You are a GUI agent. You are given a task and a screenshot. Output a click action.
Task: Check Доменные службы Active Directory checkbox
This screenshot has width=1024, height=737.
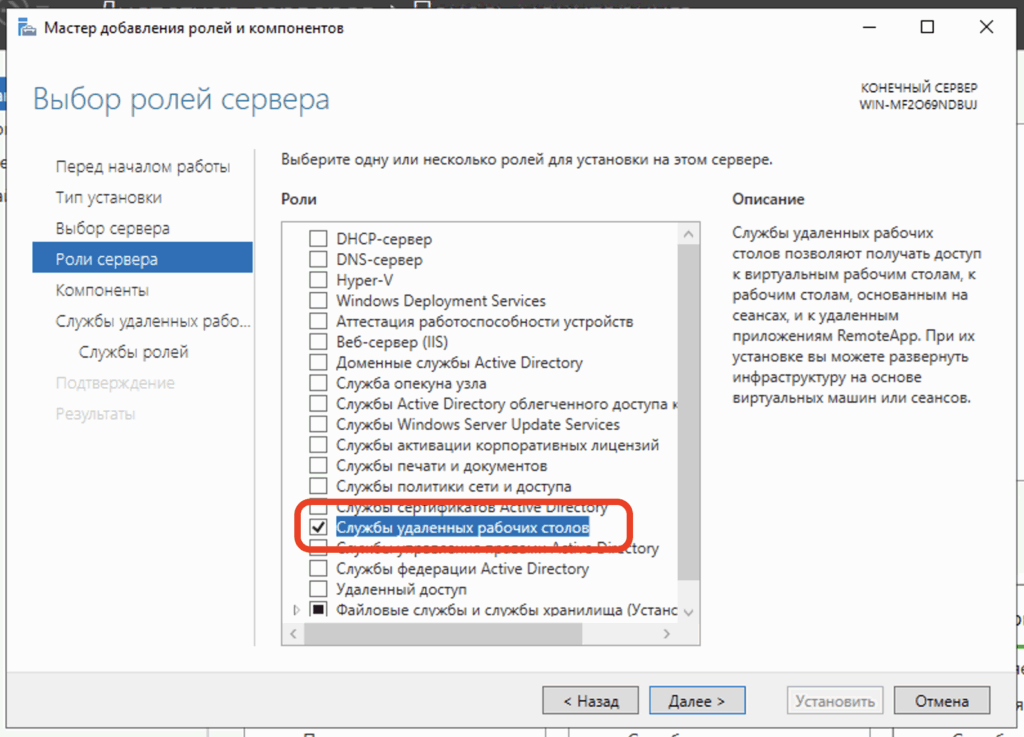tap(318, 363)
